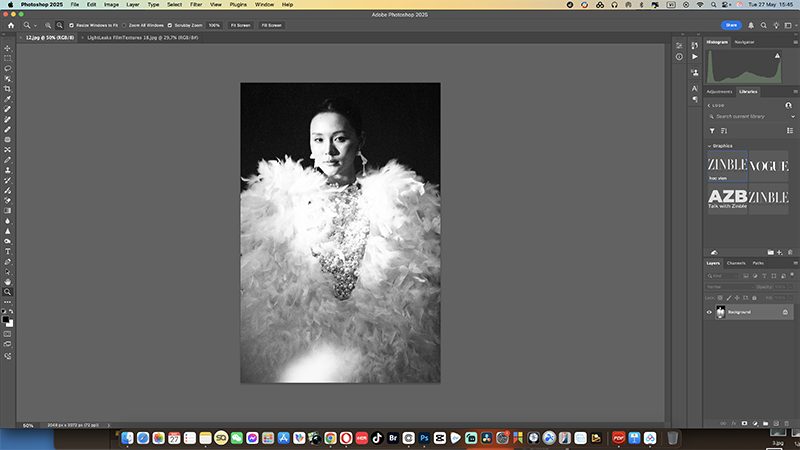Viewport: 800px width, 450px height.
Task: Hide the Background layer visibility eye
Action: 710,312
